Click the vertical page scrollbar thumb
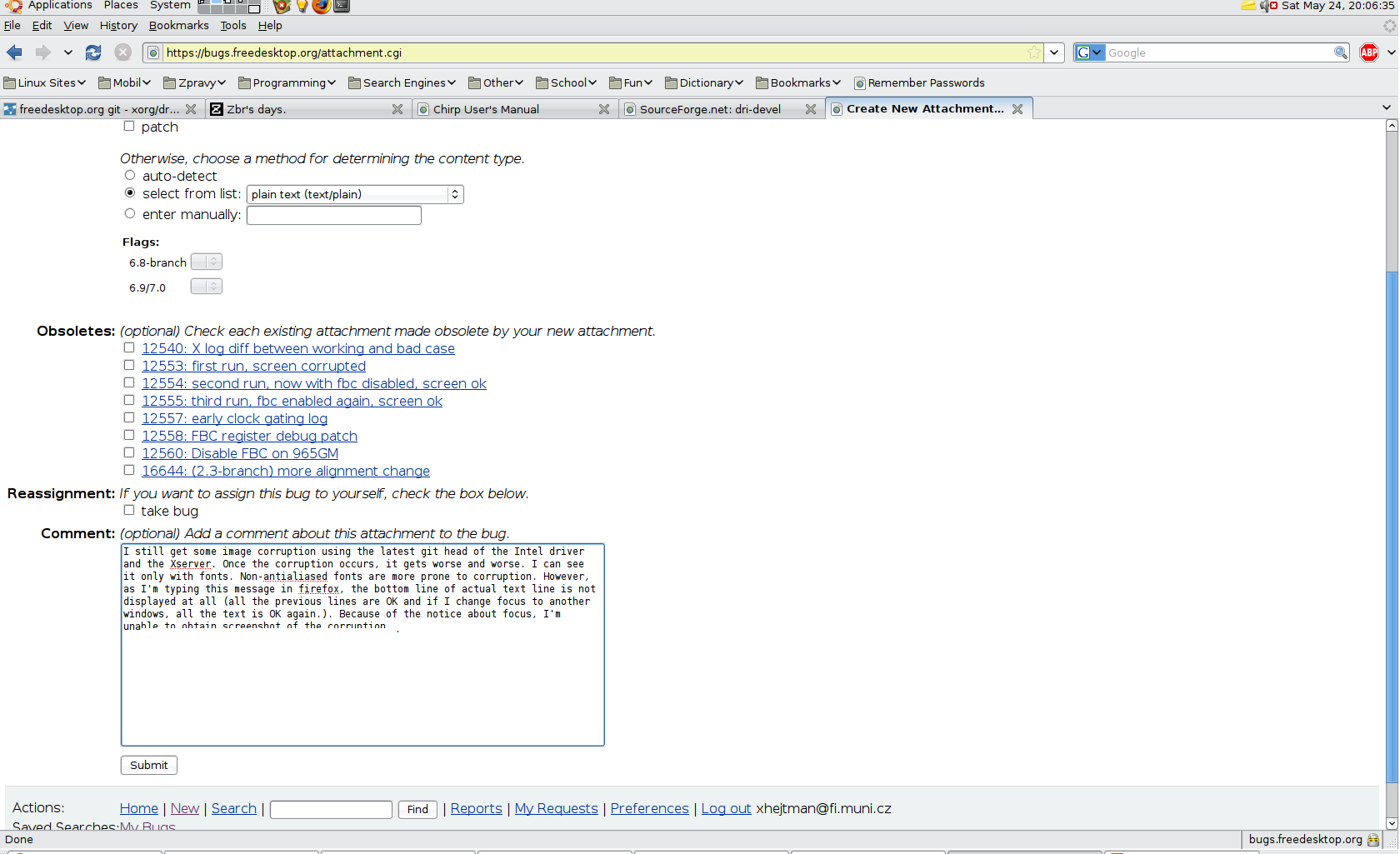 point(1392,525)
